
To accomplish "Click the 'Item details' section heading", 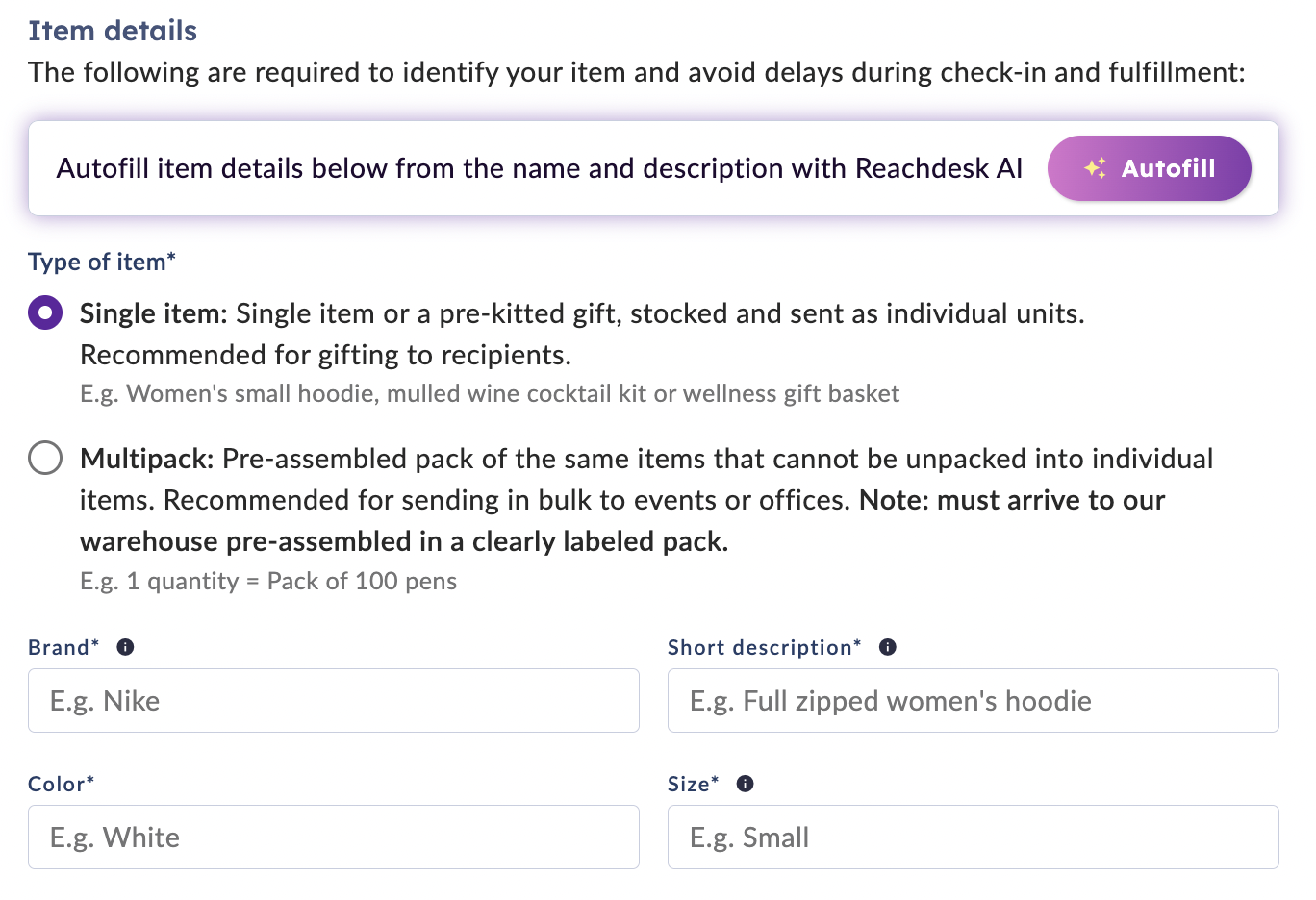I will [113, 31].
